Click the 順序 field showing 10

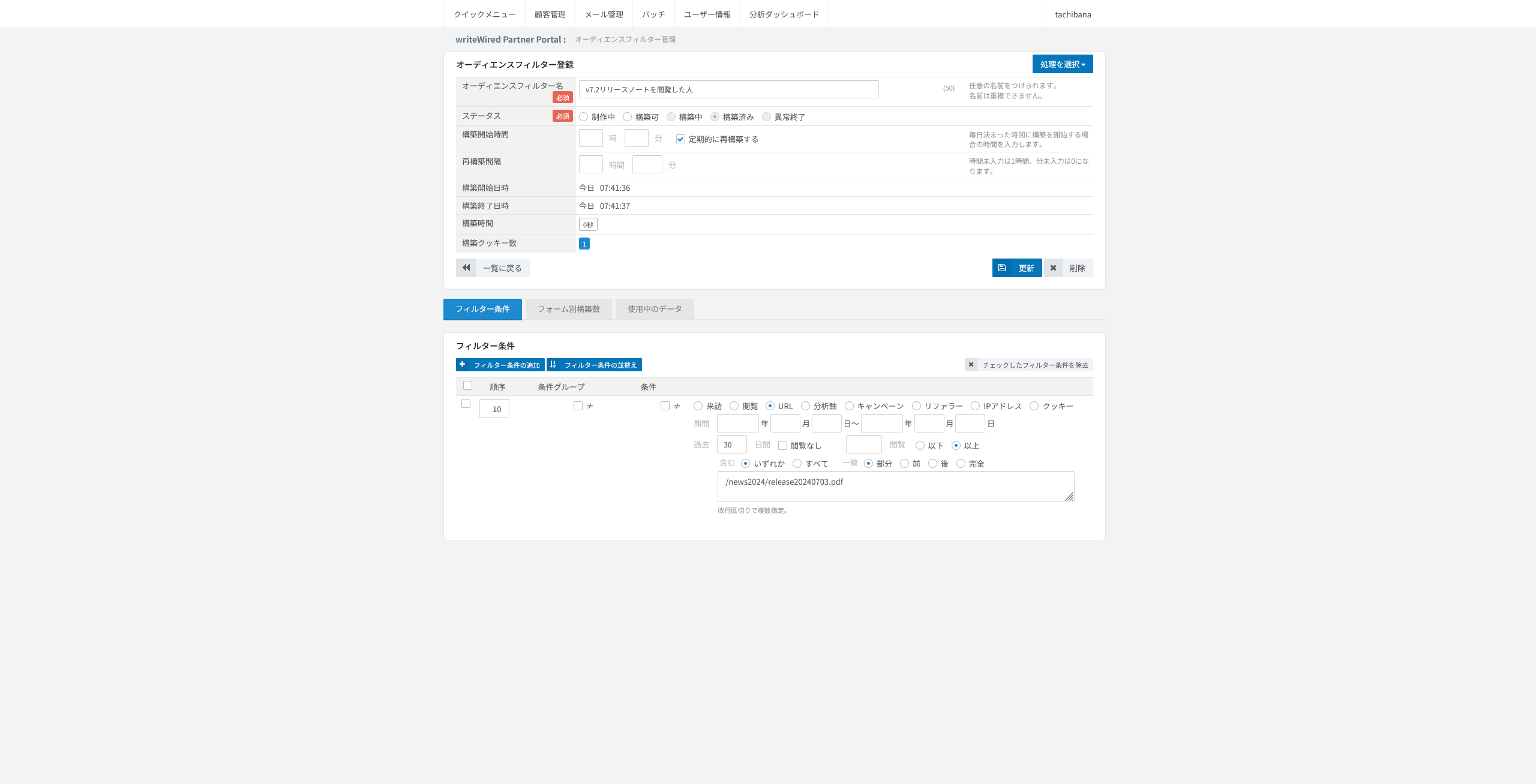tap(494, 408)
